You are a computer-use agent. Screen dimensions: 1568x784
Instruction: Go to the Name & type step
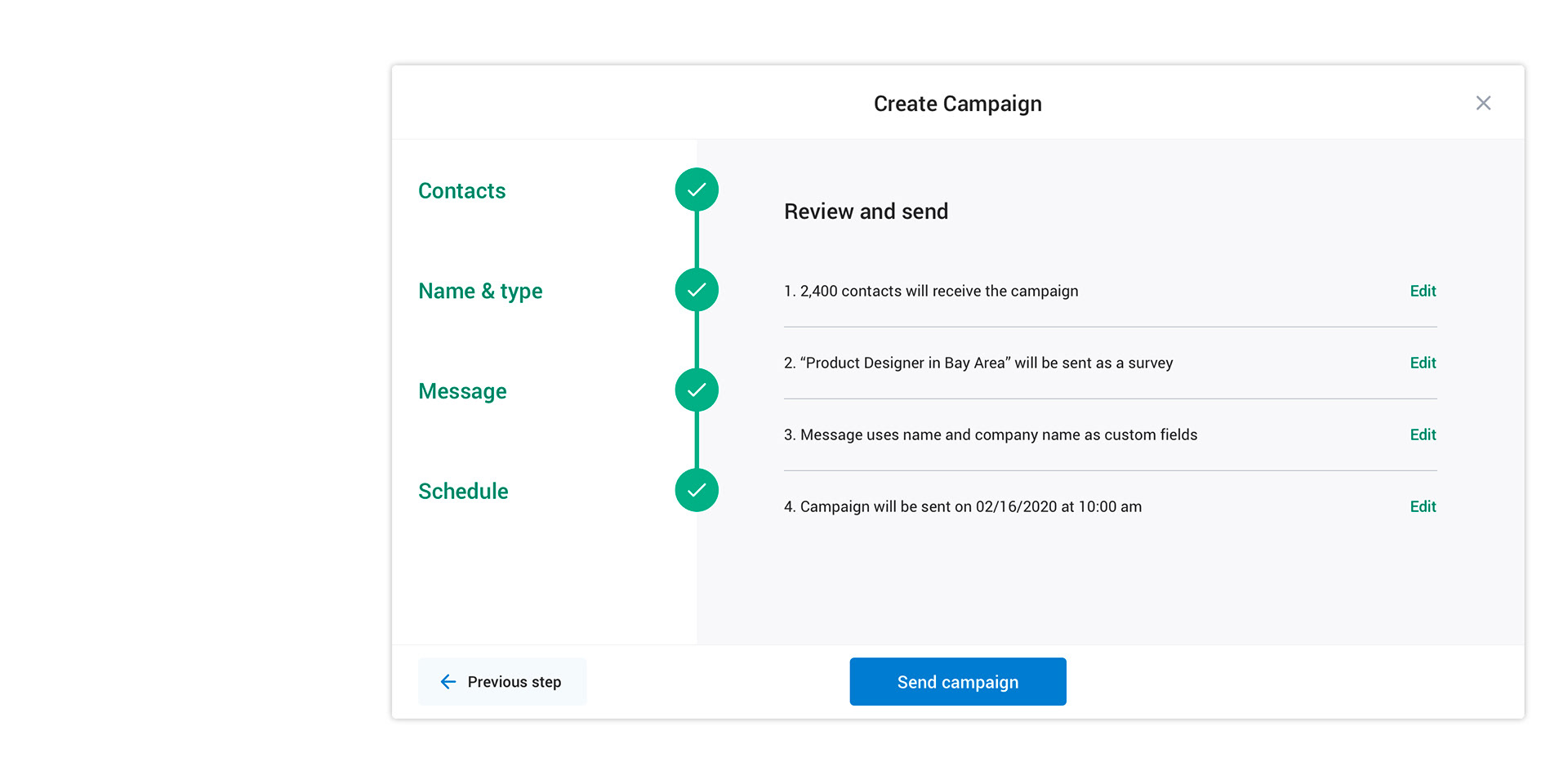(480, 292)
